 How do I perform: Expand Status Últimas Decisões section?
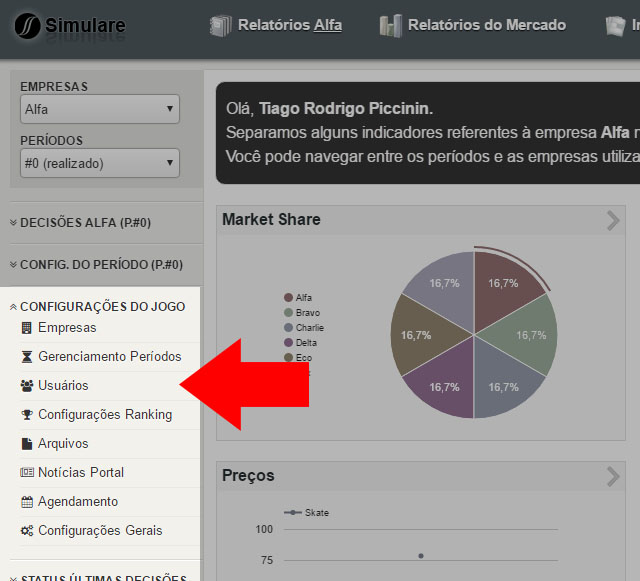click(98, 577)
